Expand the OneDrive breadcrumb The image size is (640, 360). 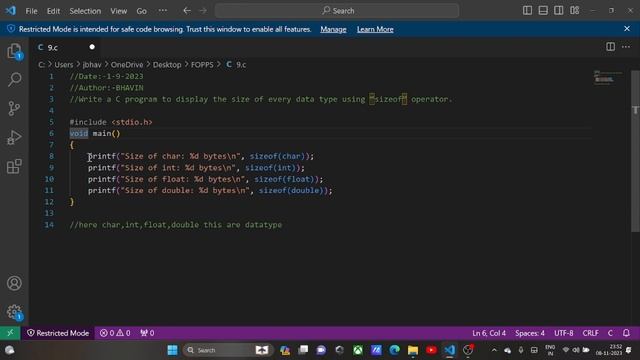127,64
